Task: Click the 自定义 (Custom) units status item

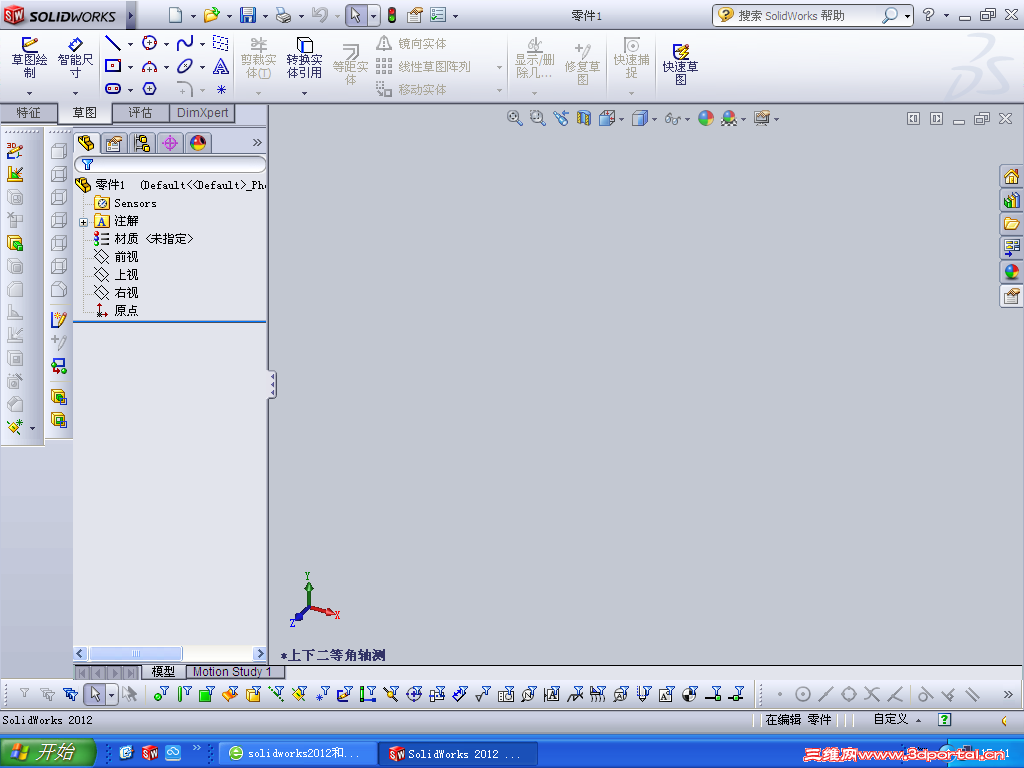Action: (x=891, y=719)
